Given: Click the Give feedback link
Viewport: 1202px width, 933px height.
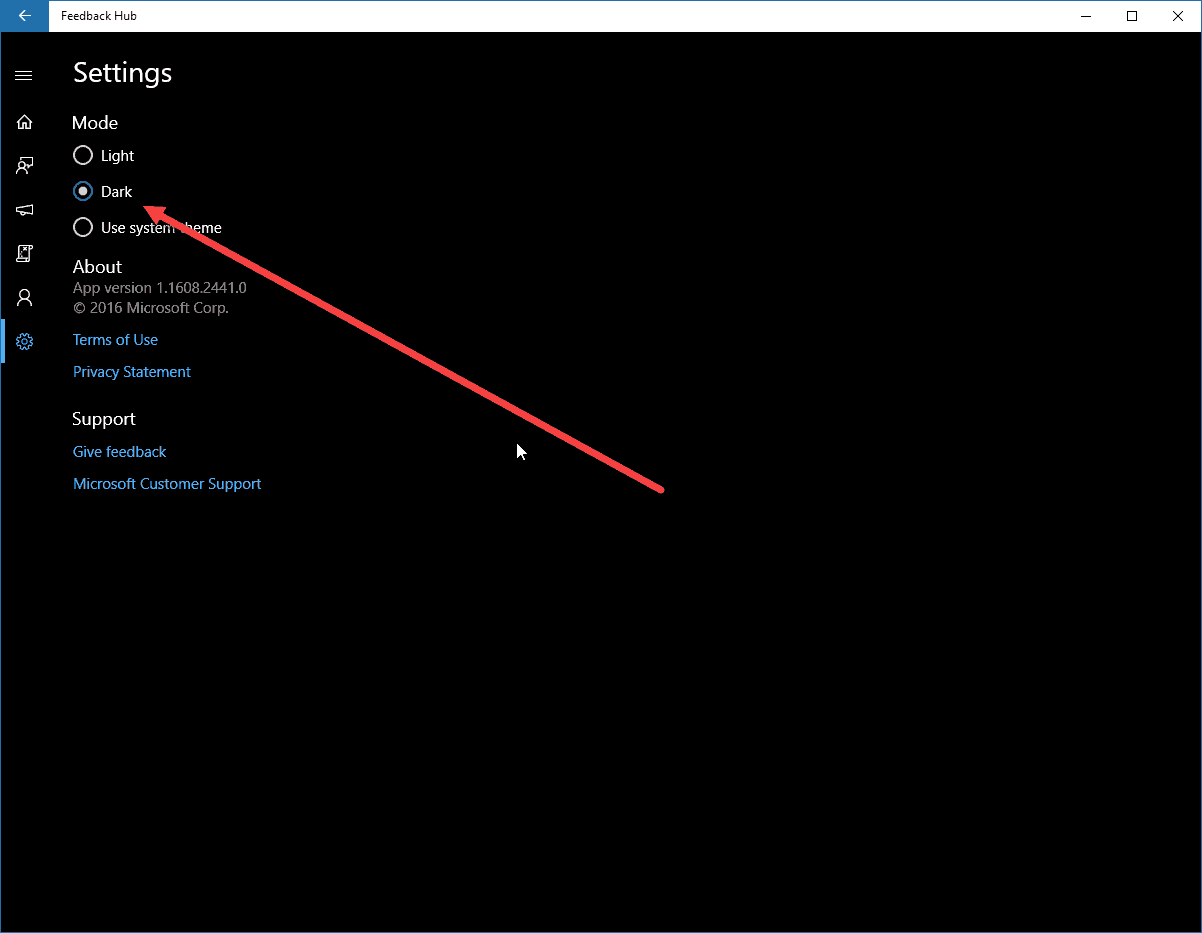Looking at the screenshot, I should click(119, 452).
